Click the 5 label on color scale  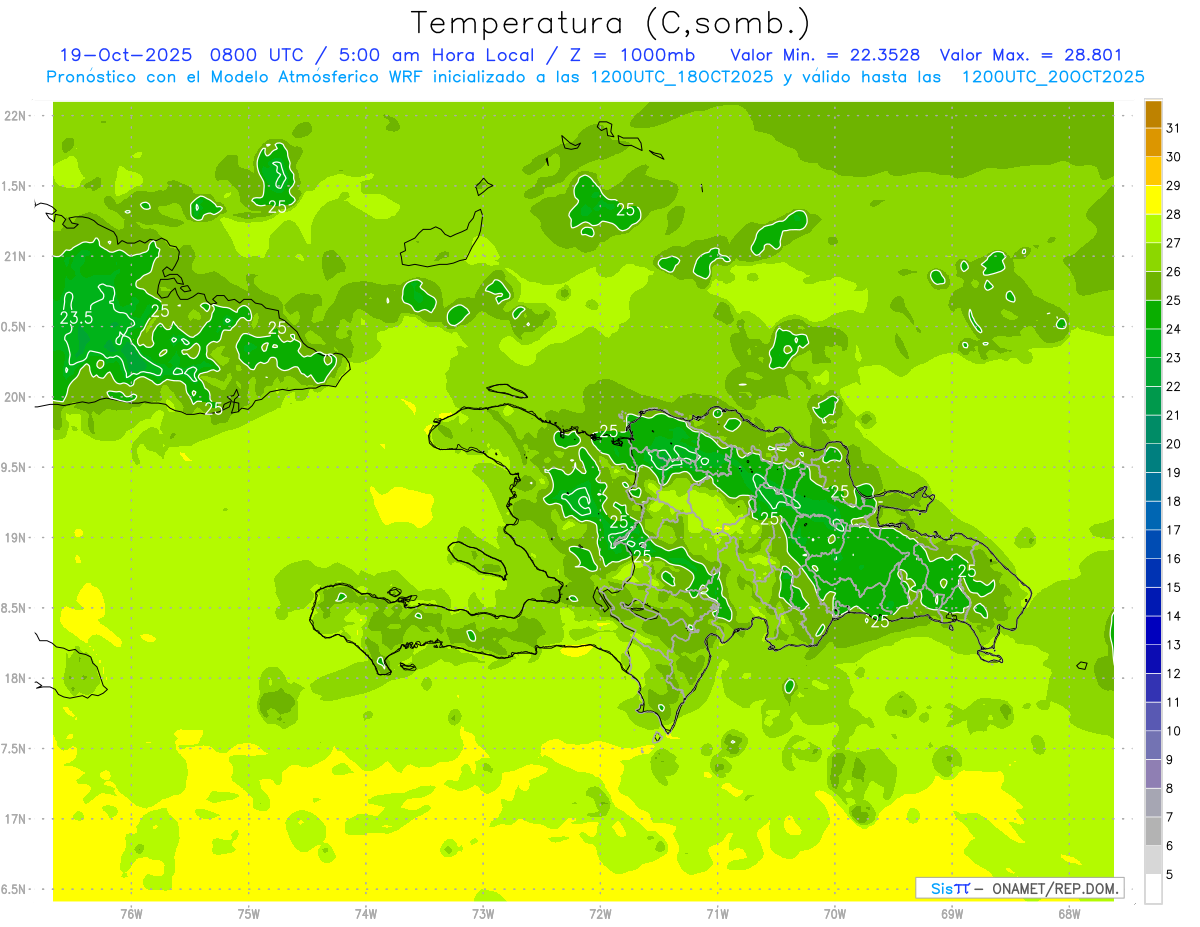(x=1170, y=875)
